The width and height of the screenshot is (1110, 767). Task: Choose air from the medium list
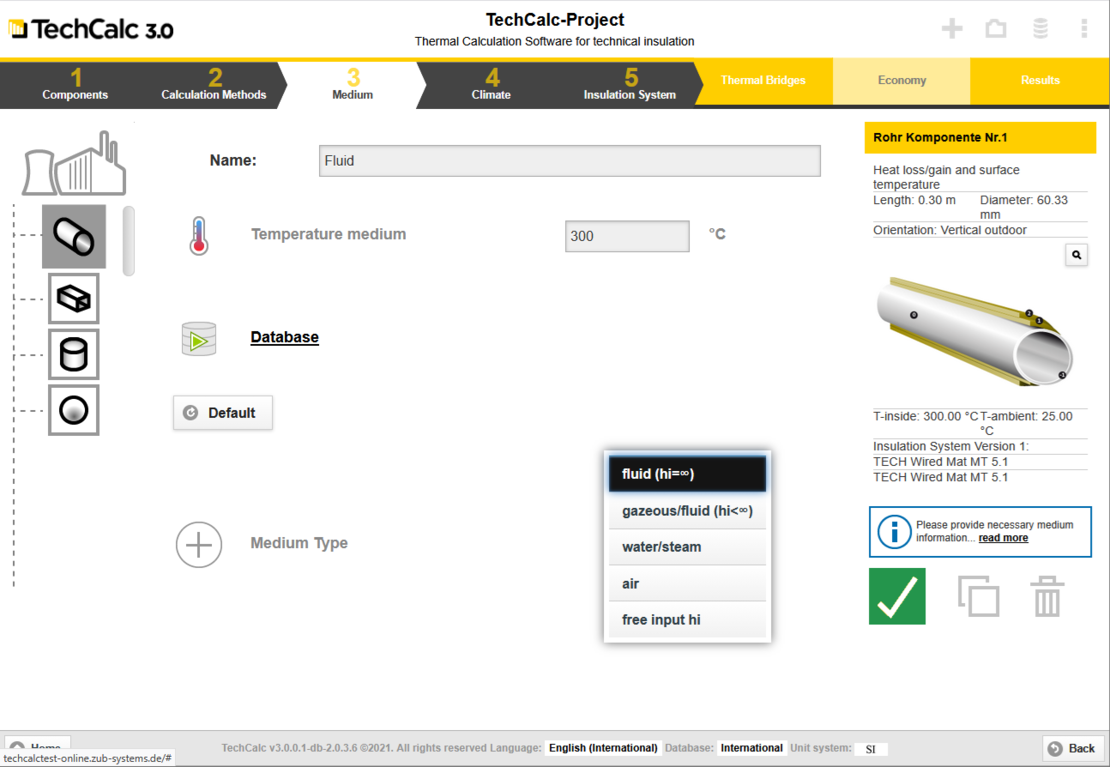(x=687, y=584)
